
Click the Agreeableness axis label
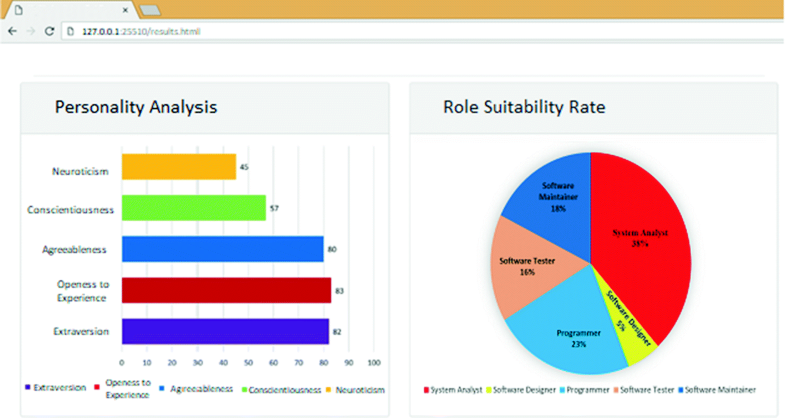click(x=74, y=249)
